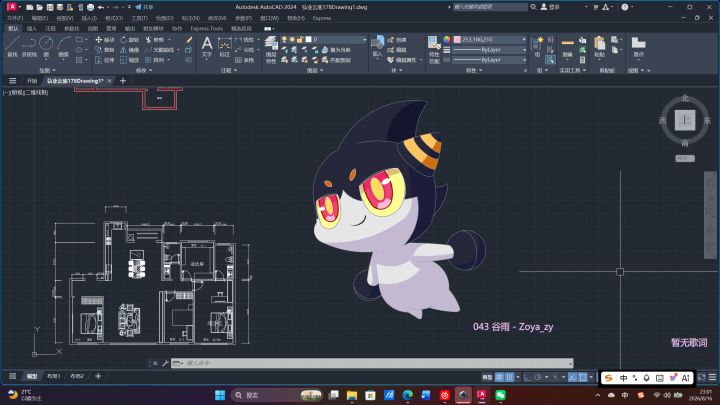
Task: Add a new layout with plus button
Action: (x=98, y=377)
